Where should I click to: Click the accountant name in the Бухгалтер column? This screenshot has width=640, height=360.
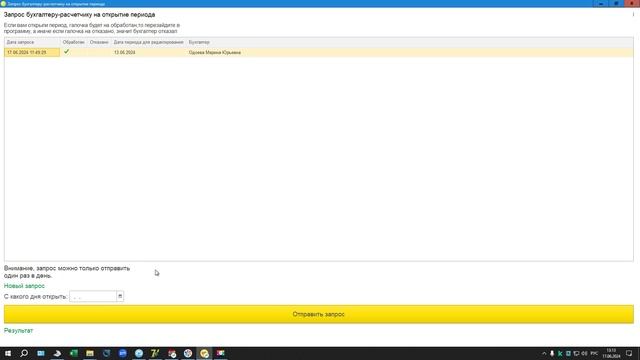[x=215, y=52]
